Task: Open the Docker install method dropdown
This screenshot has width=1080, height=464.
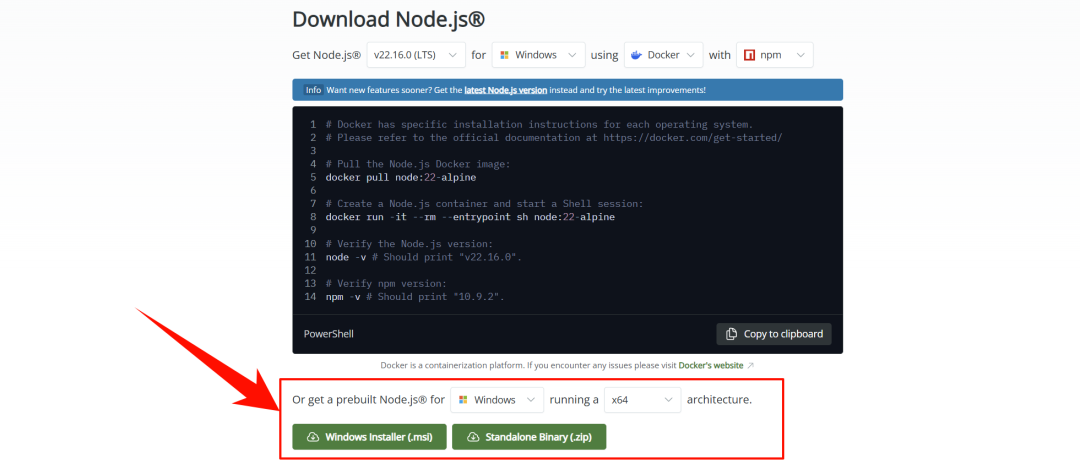Action: [x=663, y=55]
